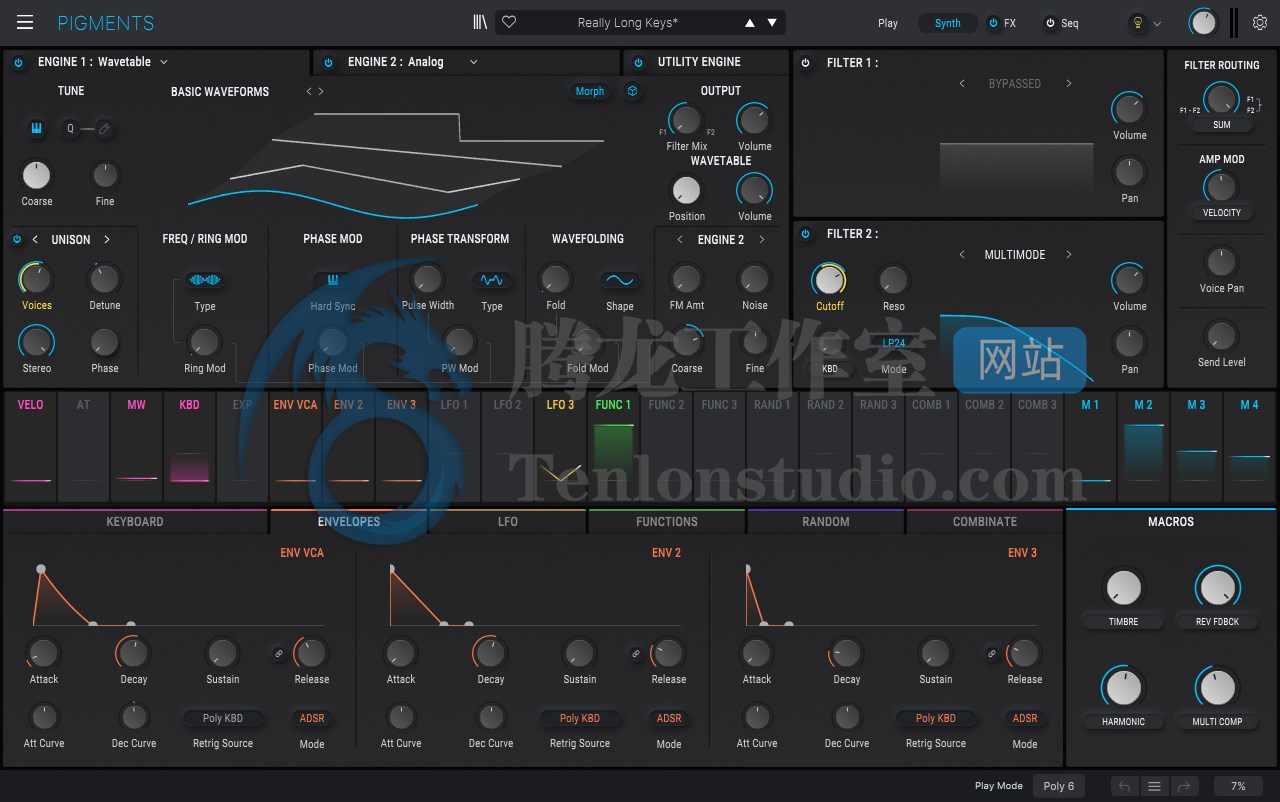Click the tune edit pencil icon
Screen dimensions: 1280x802
(x=103, y=128)
